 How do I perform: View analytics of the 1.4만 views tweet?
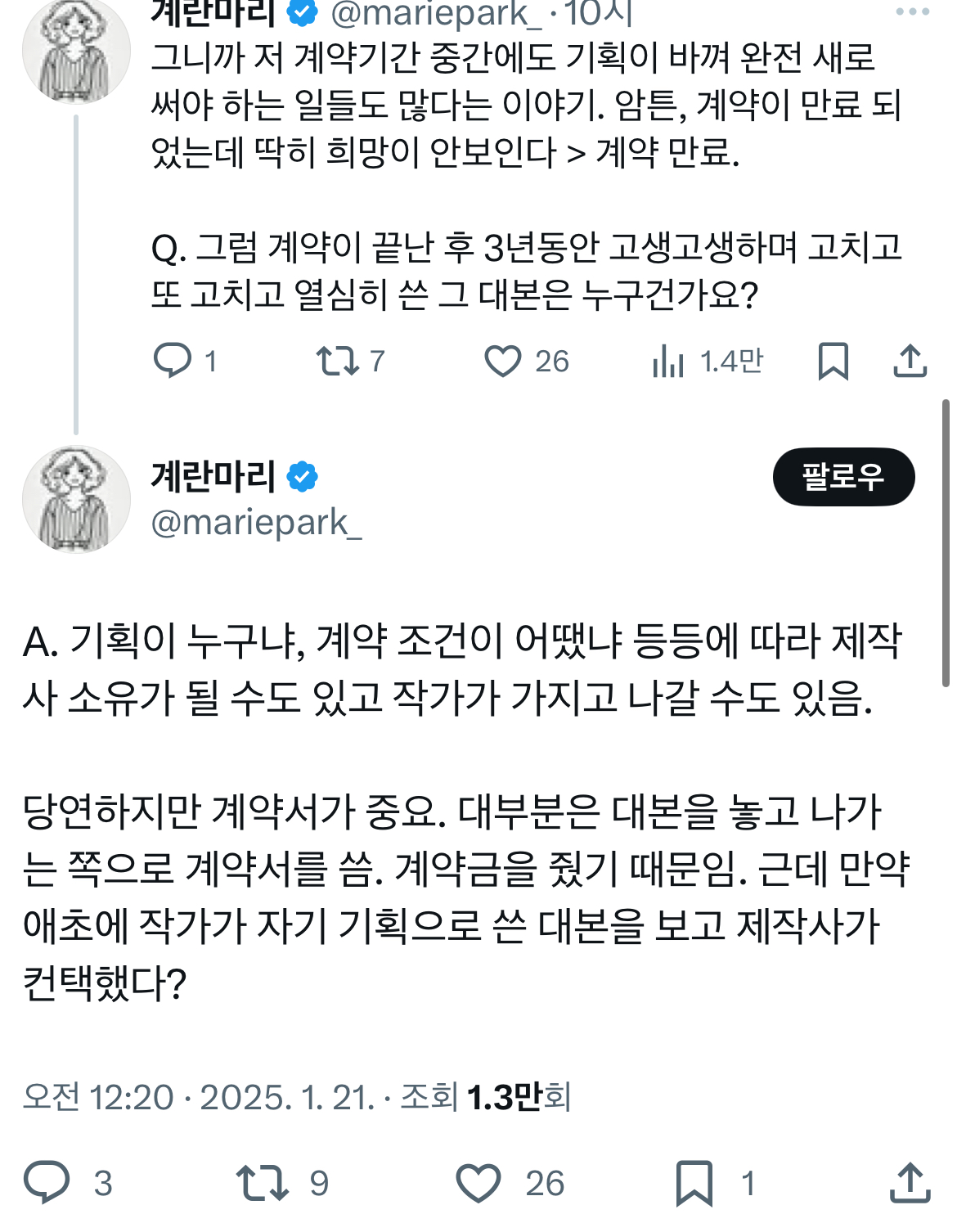668,361
